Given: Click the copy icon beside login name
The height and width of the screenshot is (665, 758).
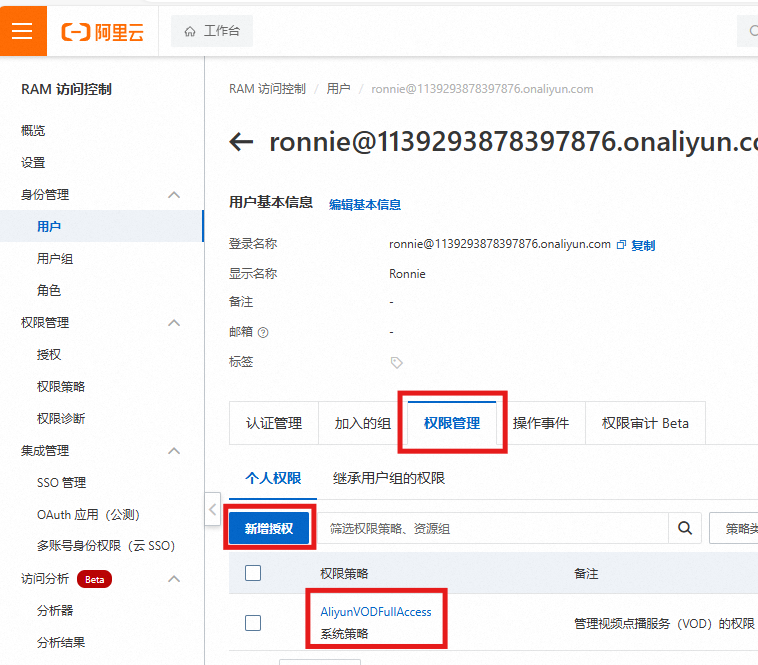Looking at the screenshot, I should [621, 245].
